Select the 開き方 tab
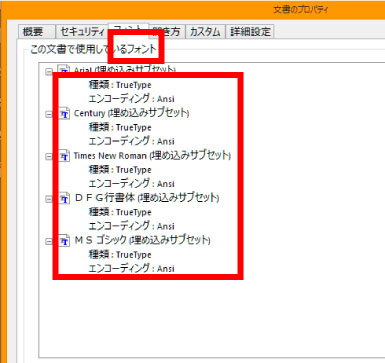The image size is (385, 363). pyautogui.click(x=167, y=32)
